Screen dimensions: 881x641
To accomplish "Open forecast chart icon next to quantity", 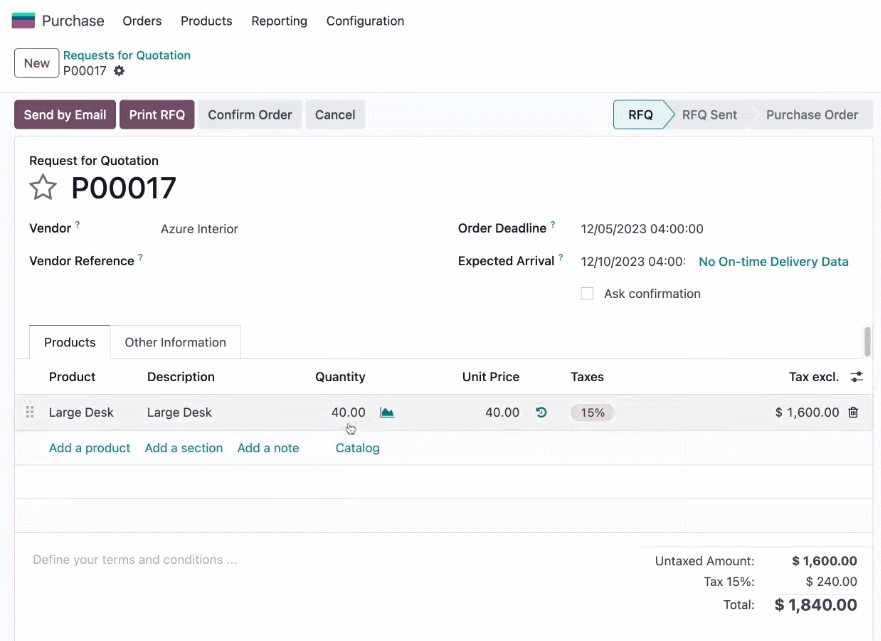I will point(387,412).
